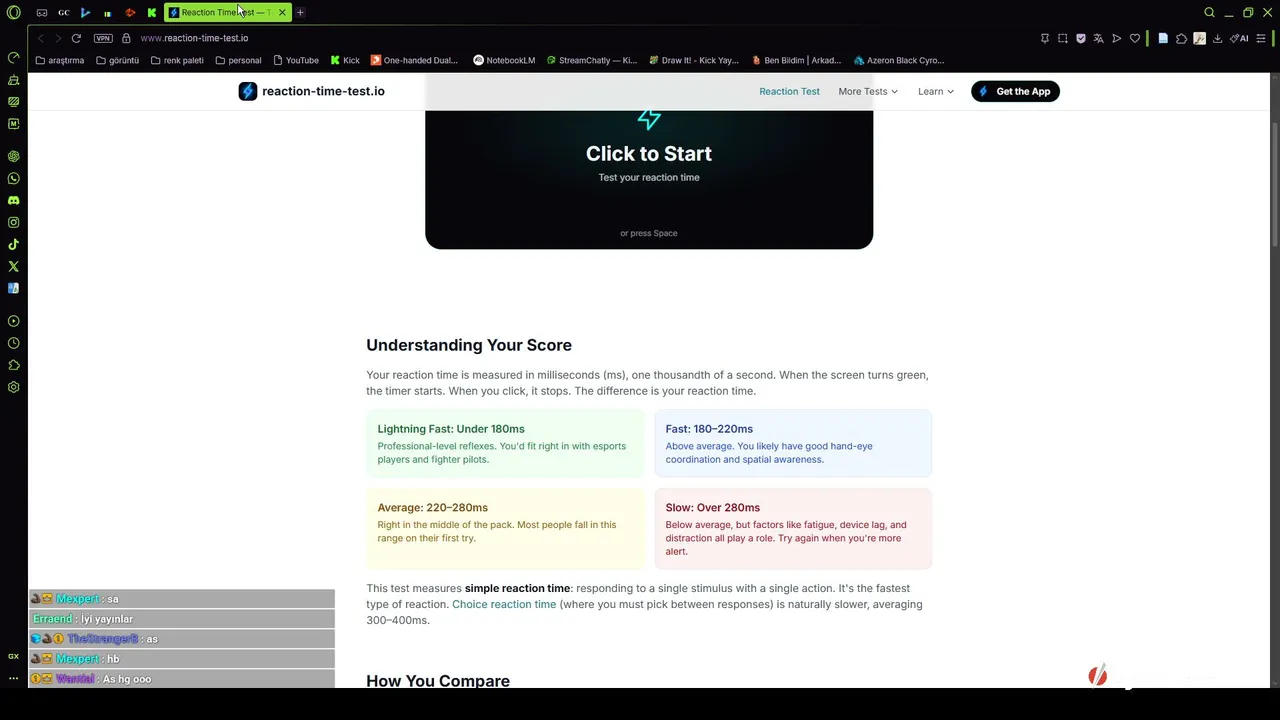1280x720 pixels.
Task: Open the StreamChatly bookmark
Action: tap(591, 60)
